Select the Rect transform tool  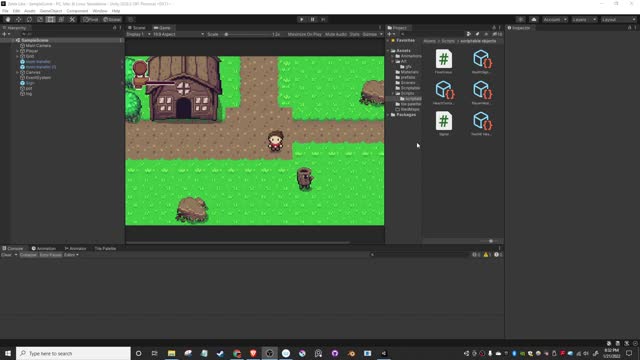pyautogui.click(x=51, y=20)
